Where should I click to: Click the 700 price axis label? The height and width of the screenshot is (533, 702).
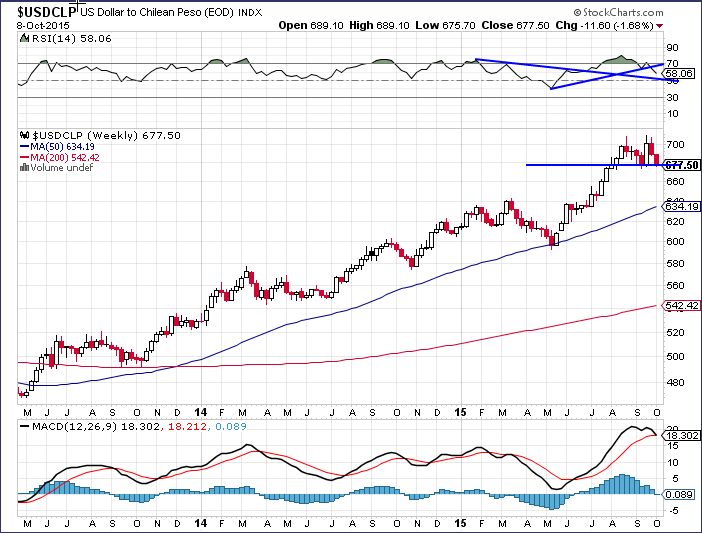click(676, 145)
